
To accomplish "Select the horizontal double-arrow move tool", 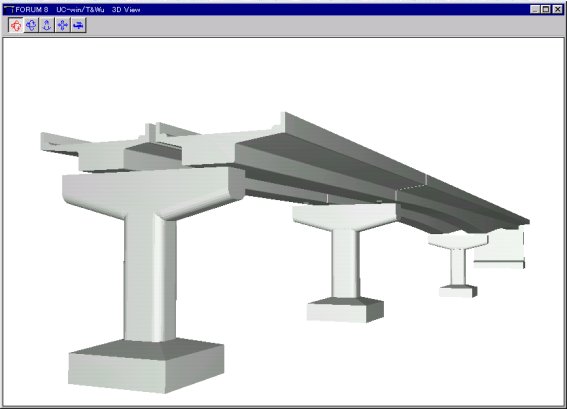I will click(78, 25).
